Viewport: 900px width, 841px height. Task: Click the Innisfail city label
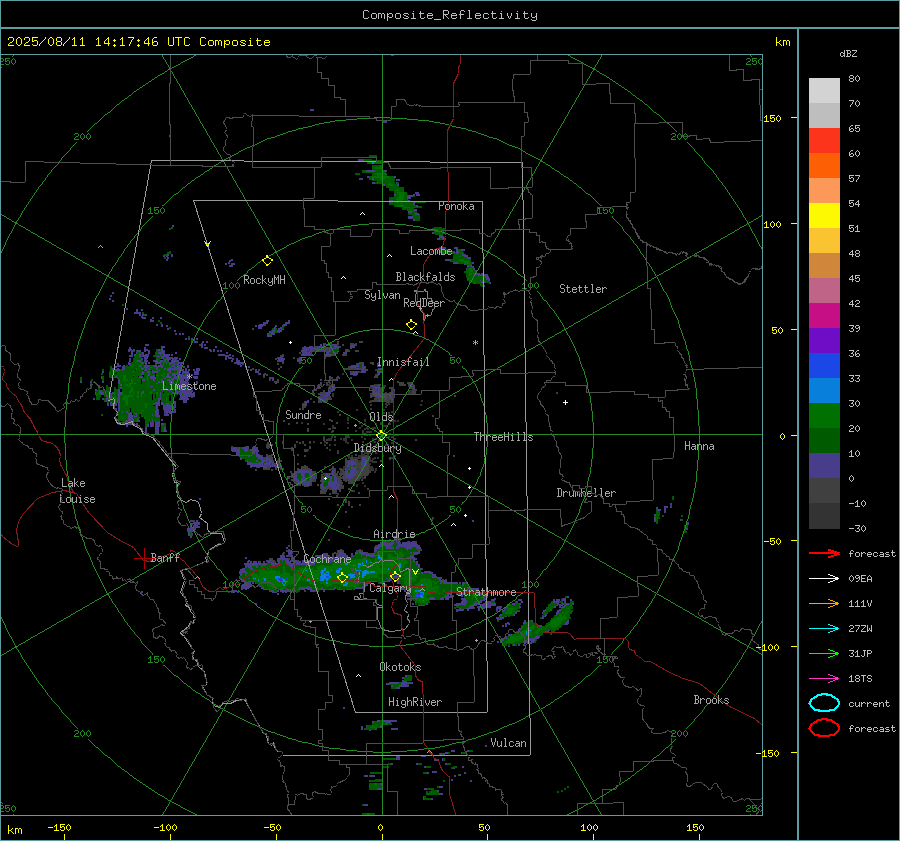point(403,362)
